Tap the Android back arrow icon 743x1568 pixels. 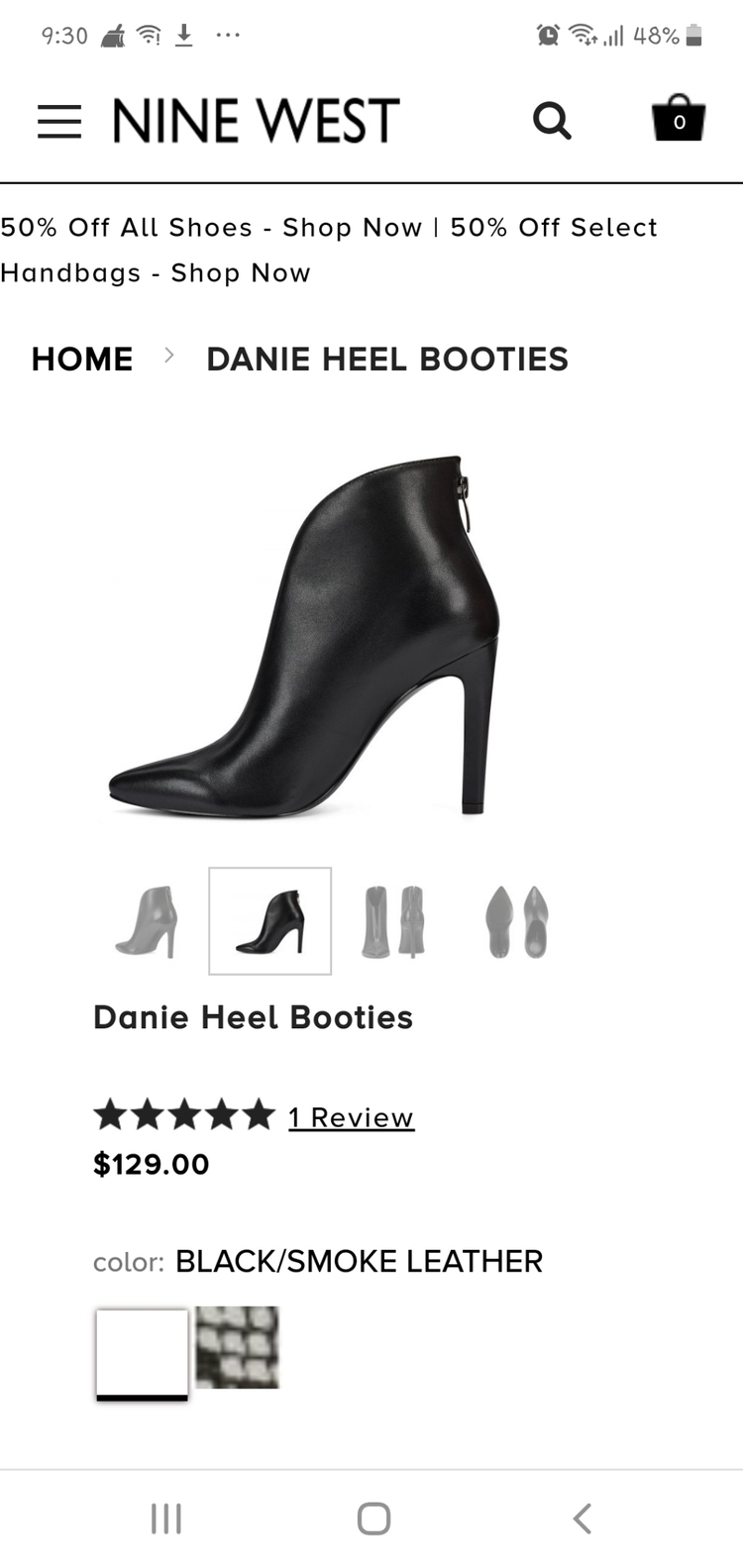pos(583,1518)
